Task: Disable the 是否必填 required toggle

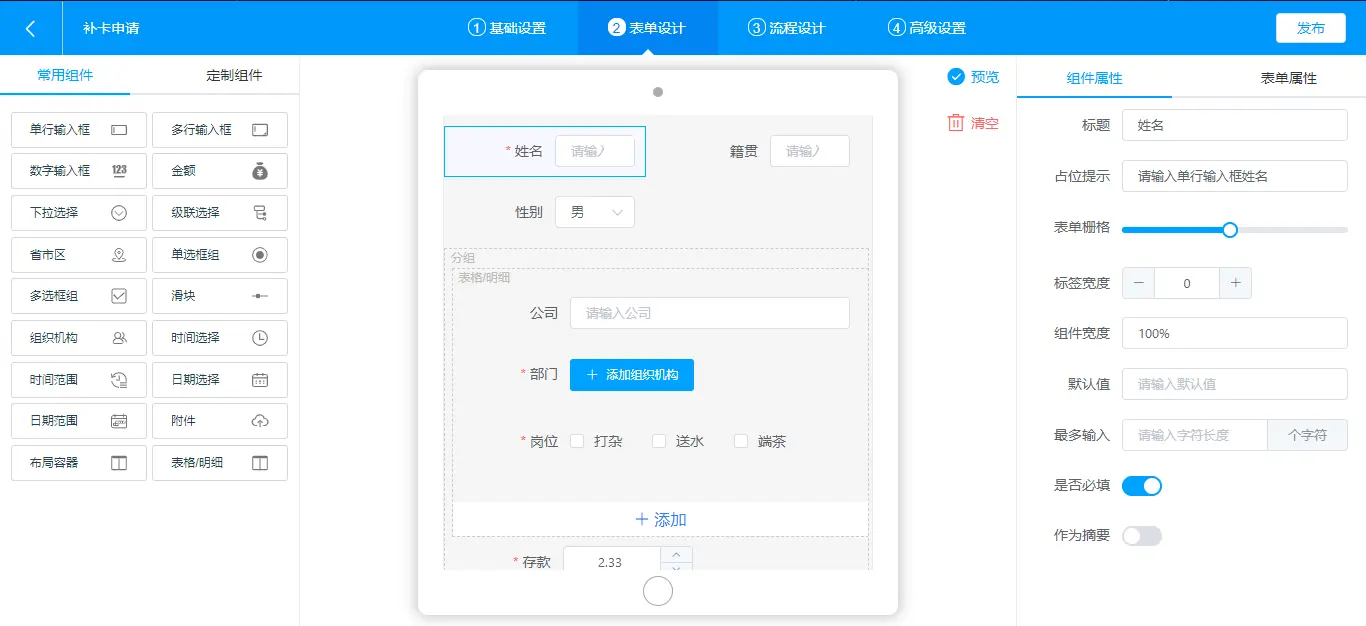Action: coord(1141,485)
